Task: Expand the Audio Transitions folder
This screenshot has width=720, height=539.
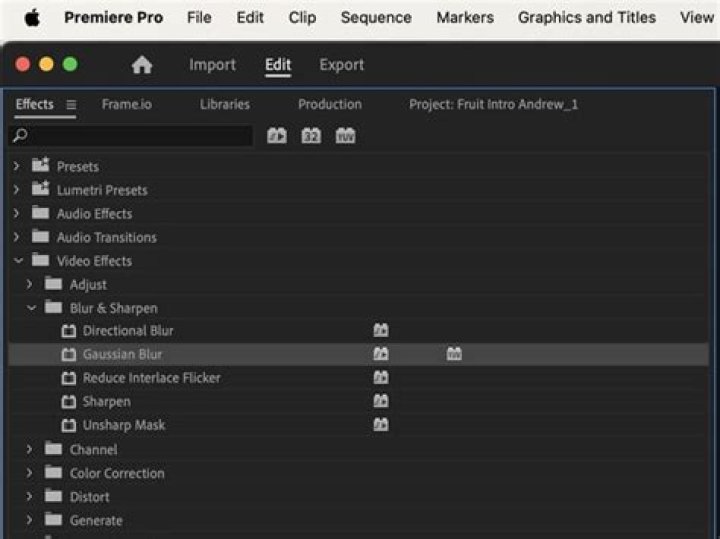Action: [x=17, y=237]
